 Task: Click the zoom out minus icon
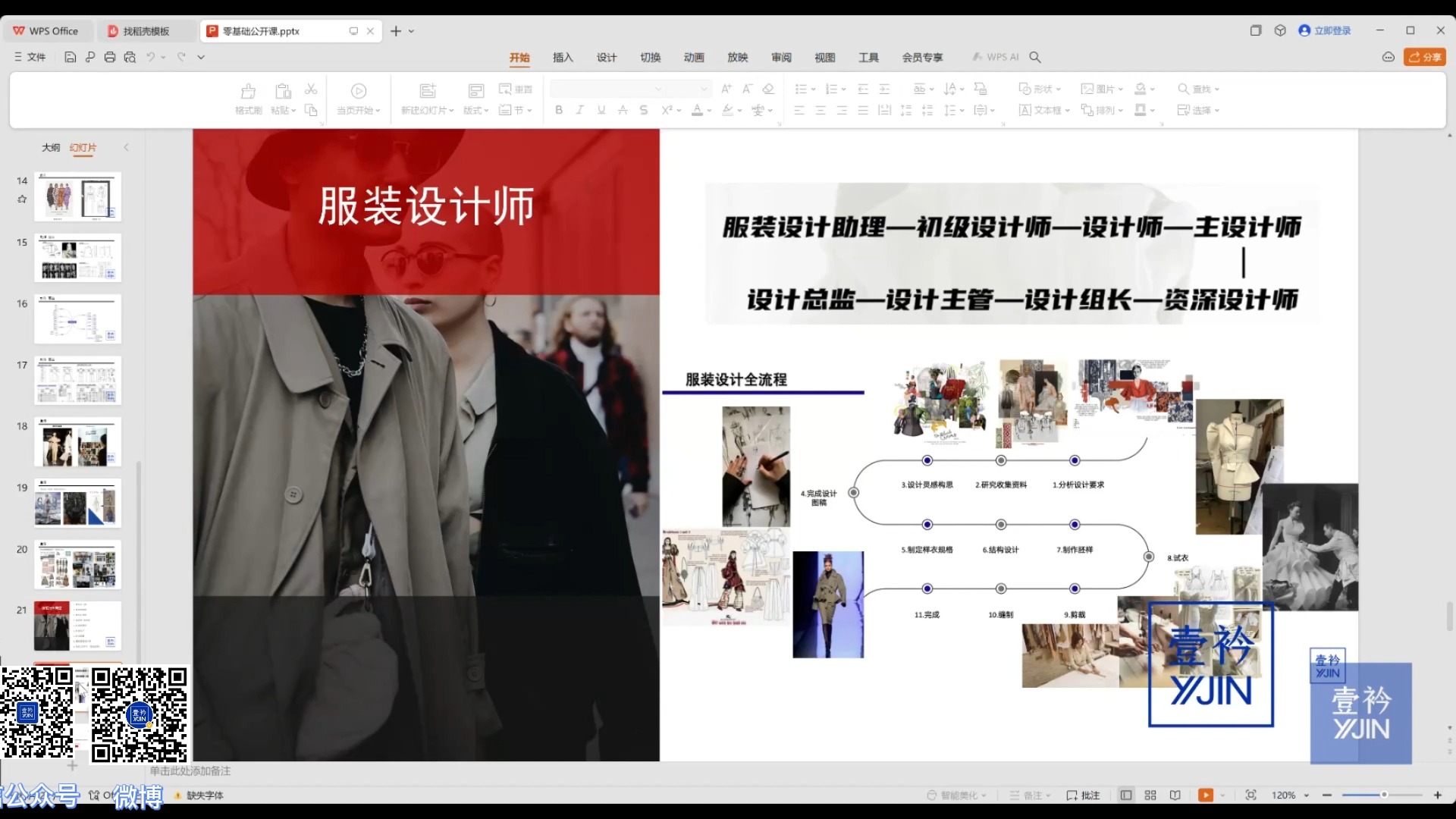pos(1327,795)
